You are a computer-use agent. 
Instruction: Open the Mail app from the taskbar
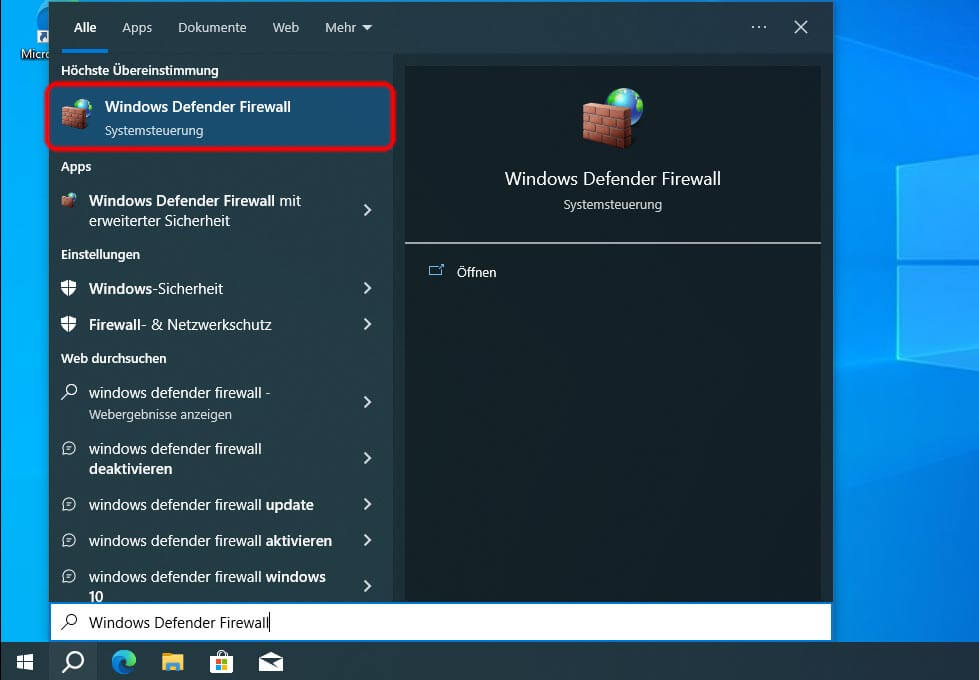pyautogui.click(x=271, y=662)
